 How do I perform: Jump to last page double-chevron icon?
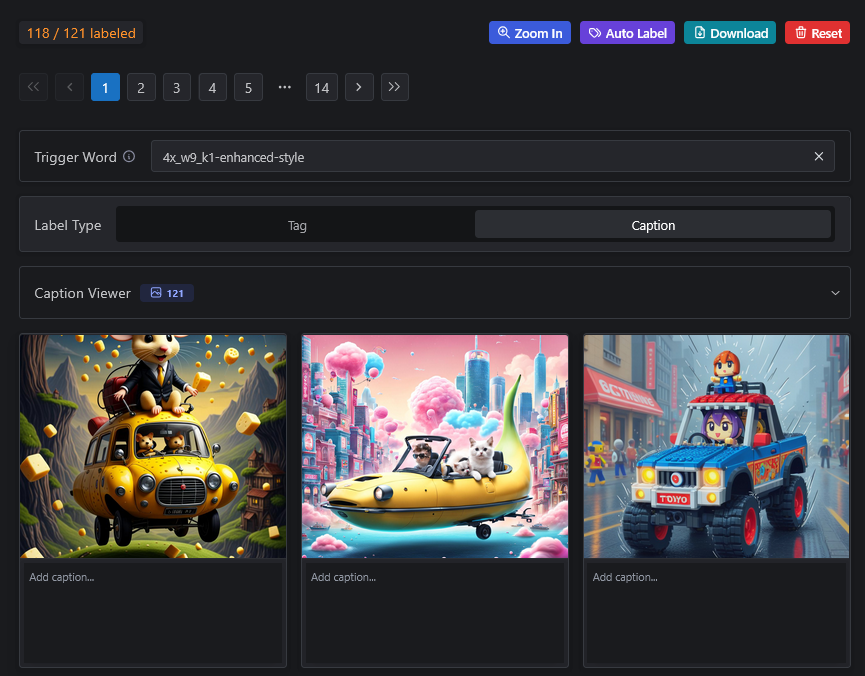[x=394, y=88]
